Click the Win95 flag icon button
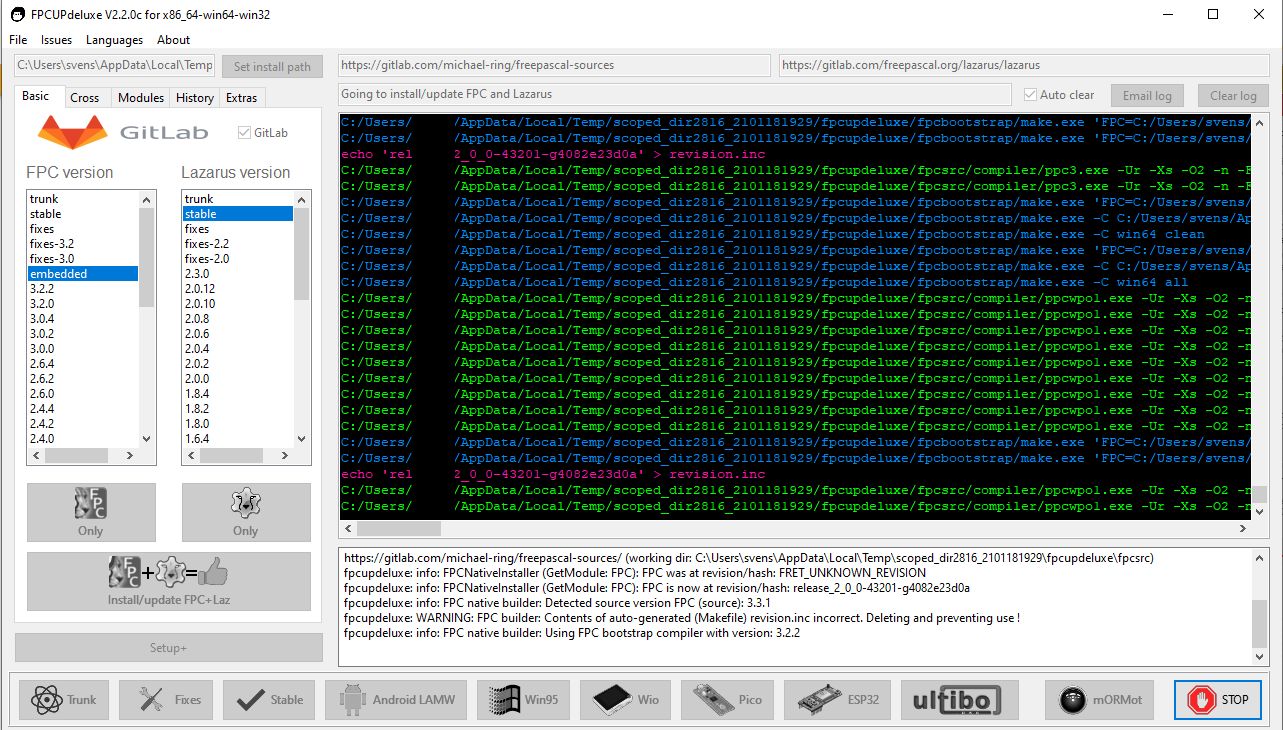This screenshot has height=730, width=1283. click(x=524, y=699)
